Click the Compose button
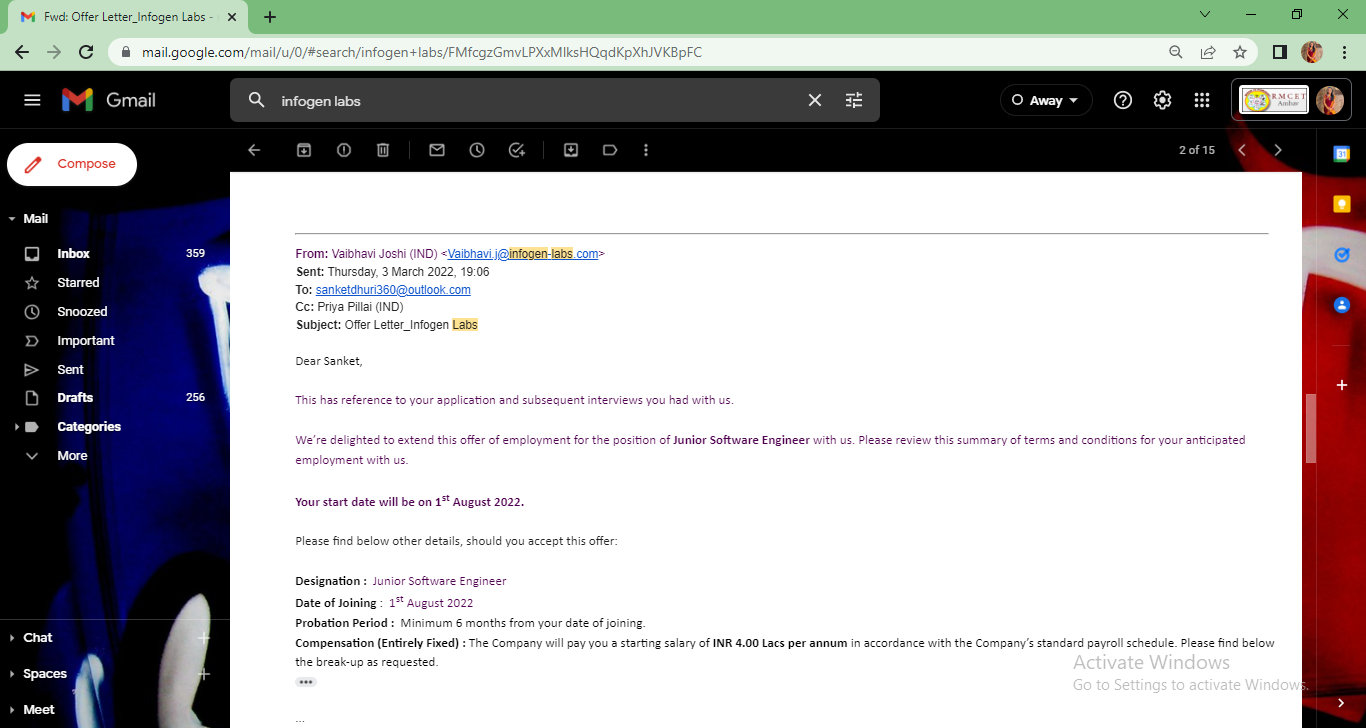Image resolution: width=1366 pixels, height=728 pixels. tap(72, 164)
